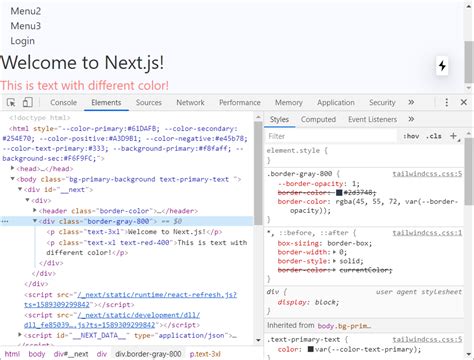Close the DevTools panel

point(464,102)
